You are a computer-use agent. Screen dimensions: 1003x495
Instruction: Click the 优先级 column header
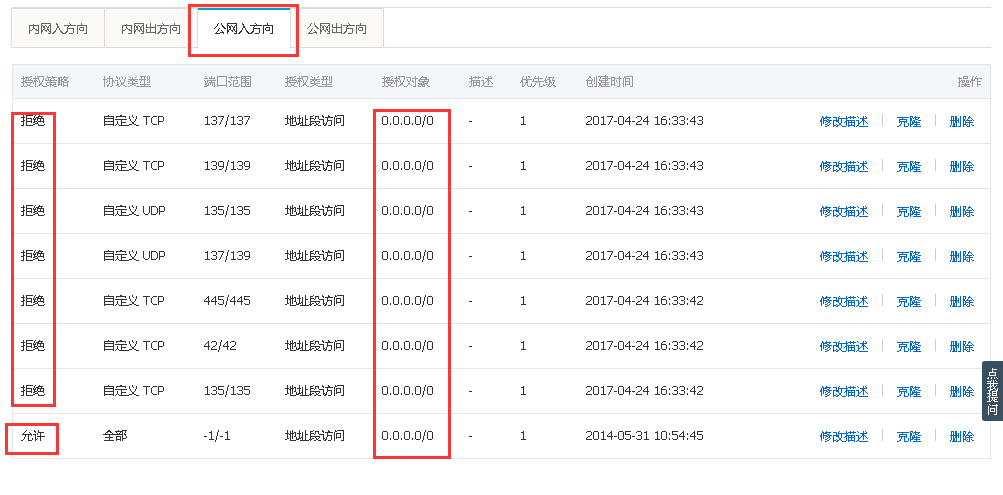[537, 82]
